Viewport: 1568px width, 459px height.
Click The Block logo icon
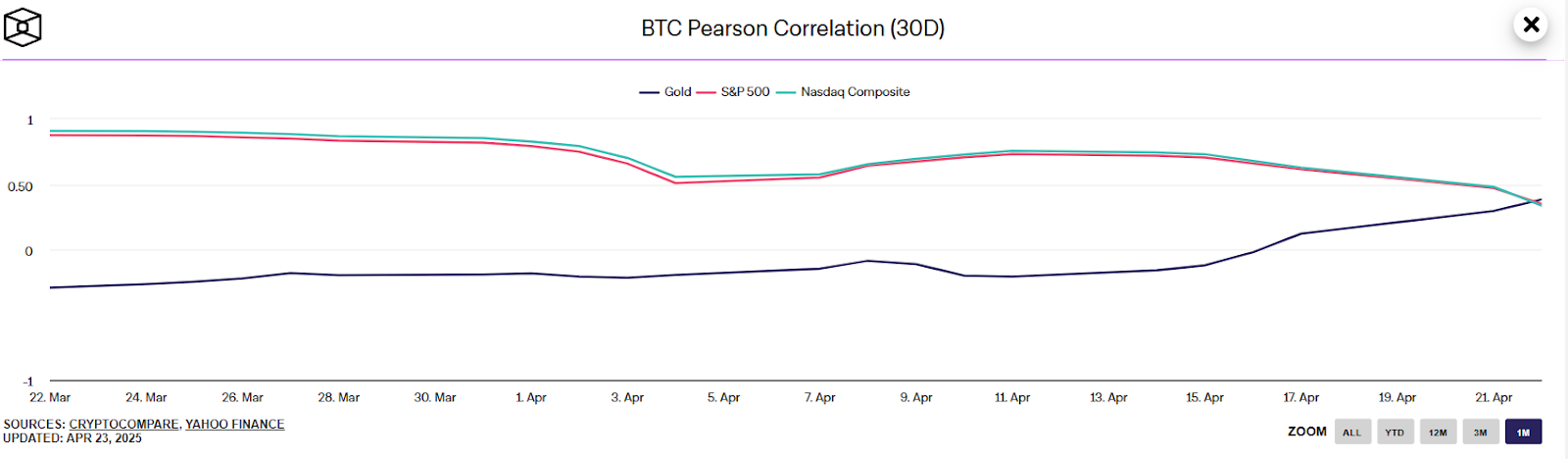(23, 26)
